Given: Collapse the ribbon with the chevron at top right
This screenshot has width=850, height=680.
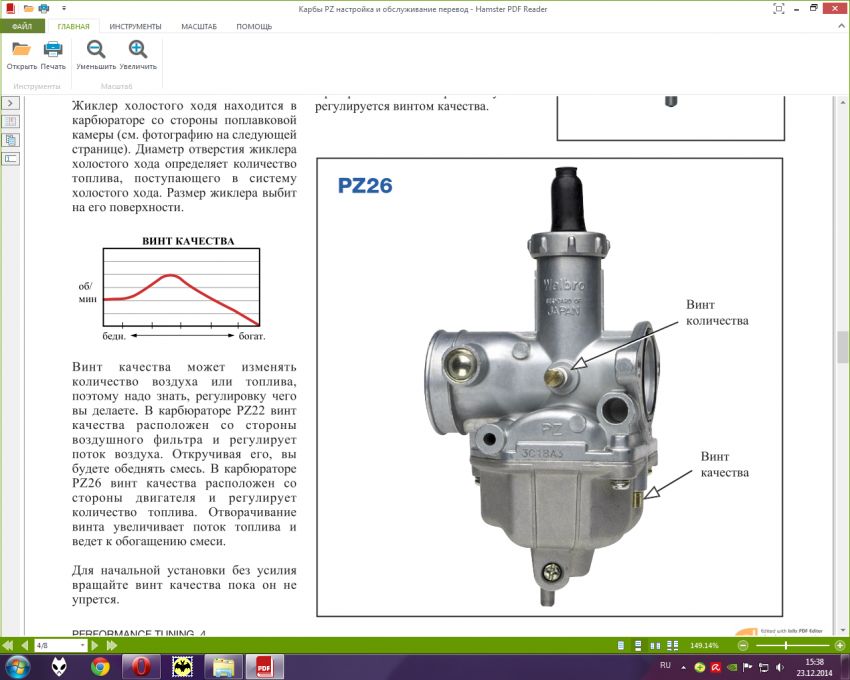Looking at the screenshot, I should tap(842, 26).
